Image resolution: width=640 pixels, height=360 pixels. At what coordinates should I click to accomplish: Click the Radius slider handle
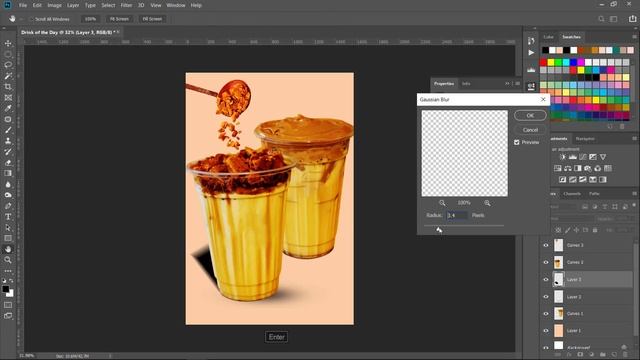439,230
